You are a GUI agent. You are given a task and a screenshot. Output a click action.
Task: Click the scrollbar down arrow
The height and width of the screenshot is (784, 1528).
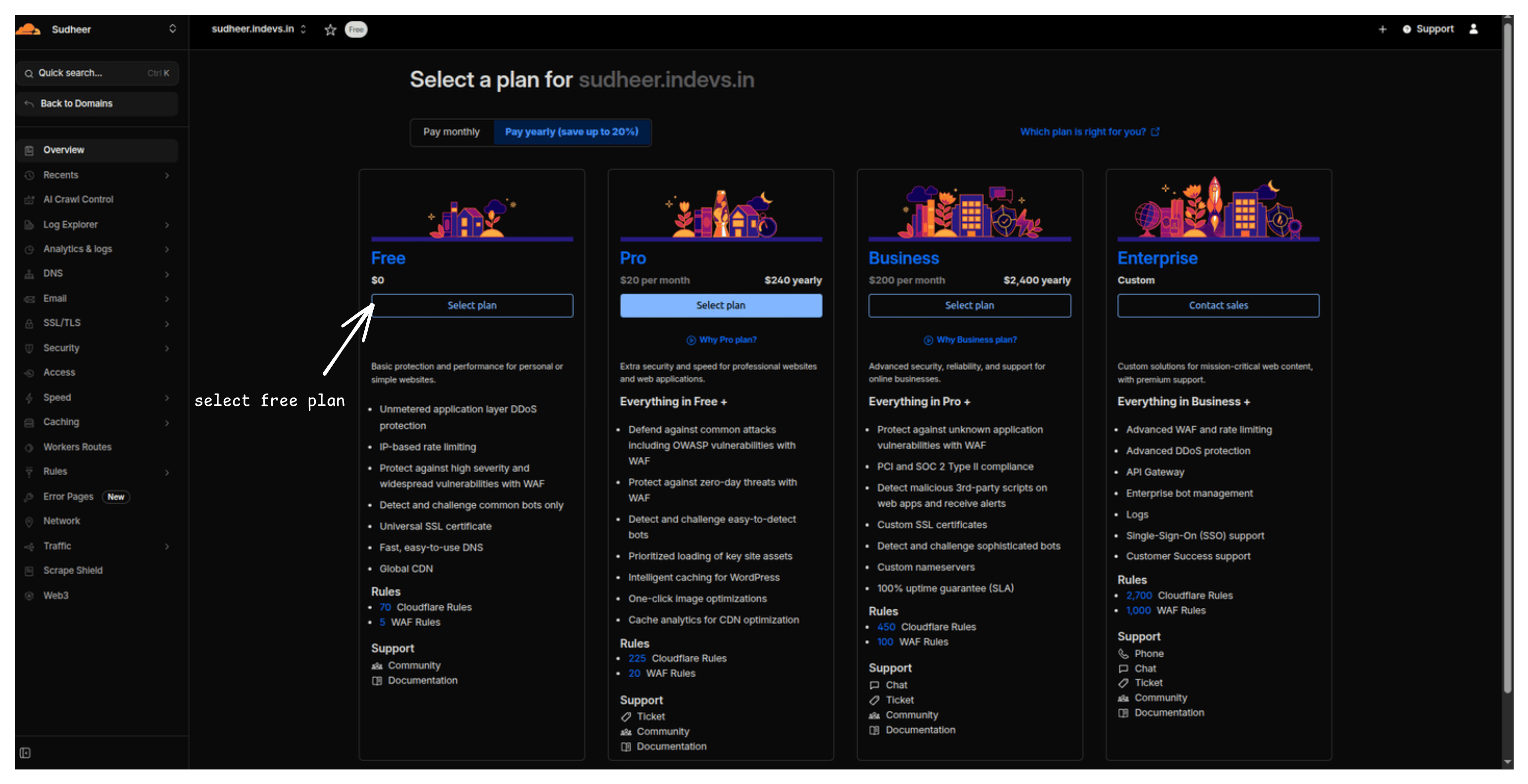click(1508, 762)
